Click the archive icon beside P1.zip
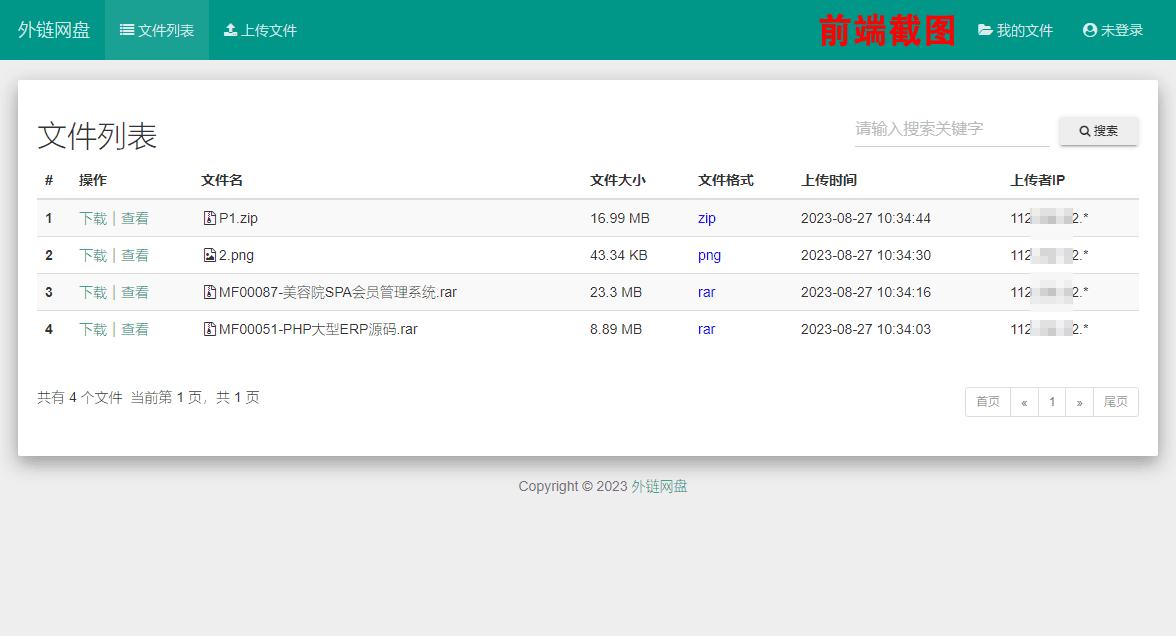Viewport: 1176px width, 636px height. [210, 218]
